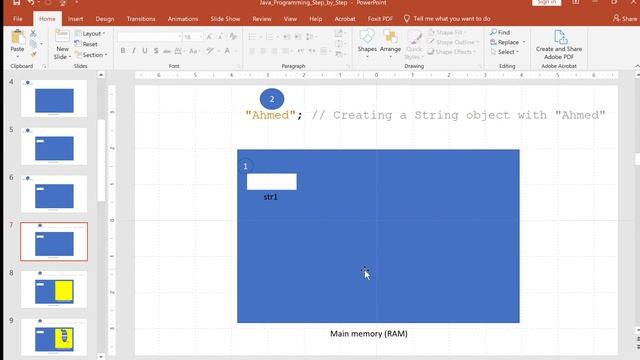Screen dimensions: 640x360
Task: Toggle text Shadow formatting
Action: point(156,51)
